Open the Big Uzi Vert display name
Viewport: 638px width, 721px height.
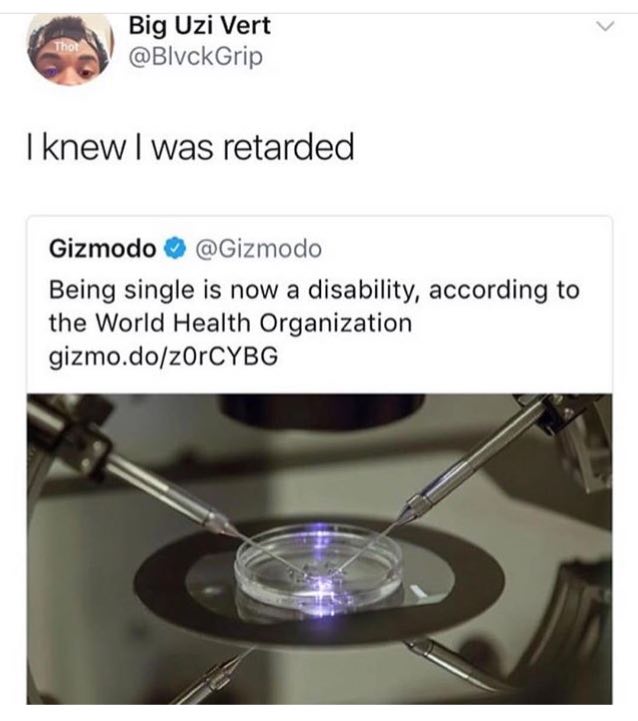pyautogui.click(x=199, y=25)
